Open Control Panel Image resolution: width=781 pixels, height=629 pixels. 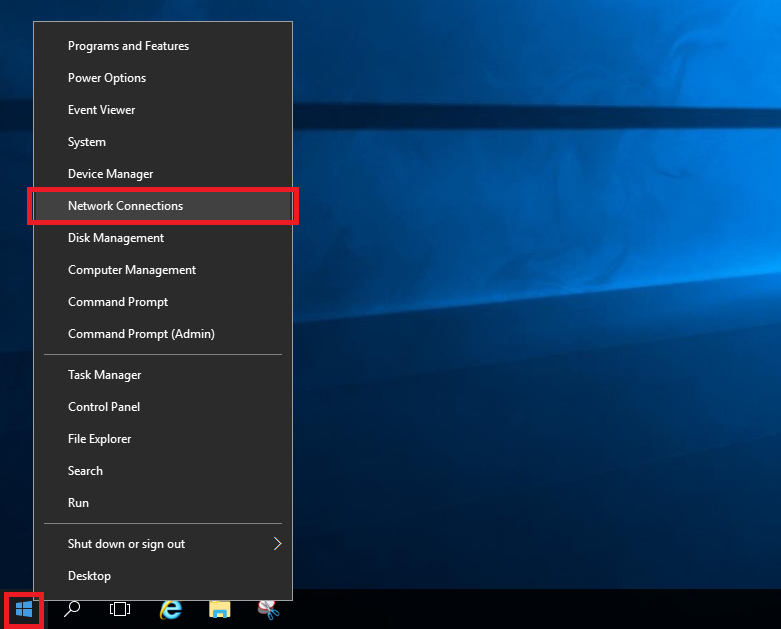tap(163, 406)
